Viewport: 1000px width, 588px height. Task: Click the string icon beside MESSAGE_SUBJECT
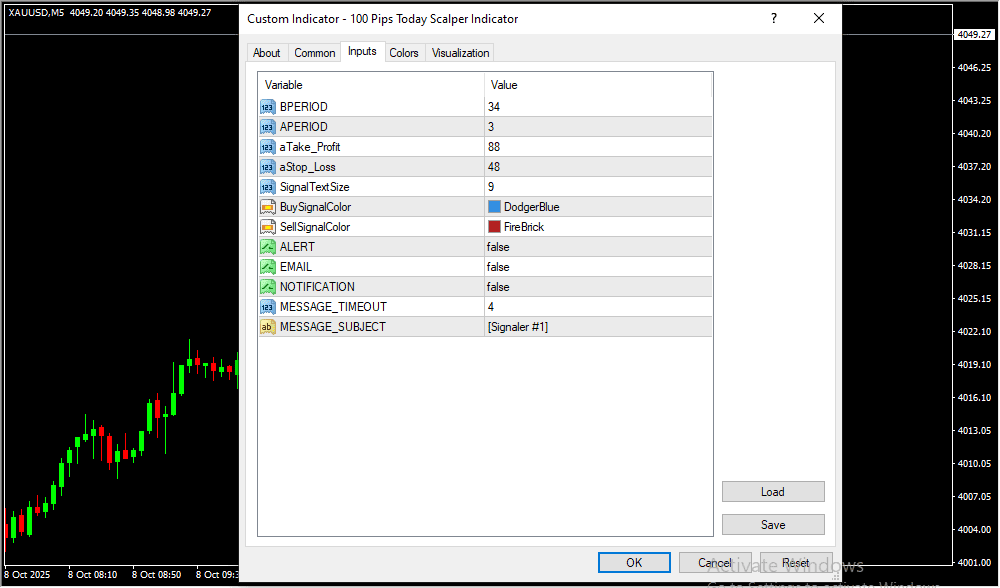pyautogui.click(x=267, y=327)
